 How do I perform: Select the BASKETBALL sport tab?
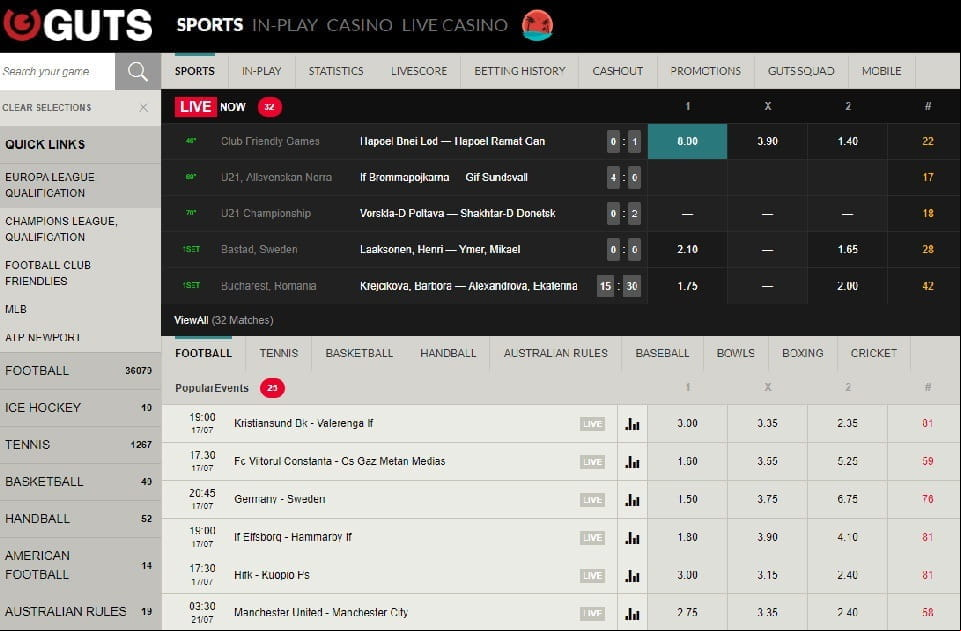359,353
